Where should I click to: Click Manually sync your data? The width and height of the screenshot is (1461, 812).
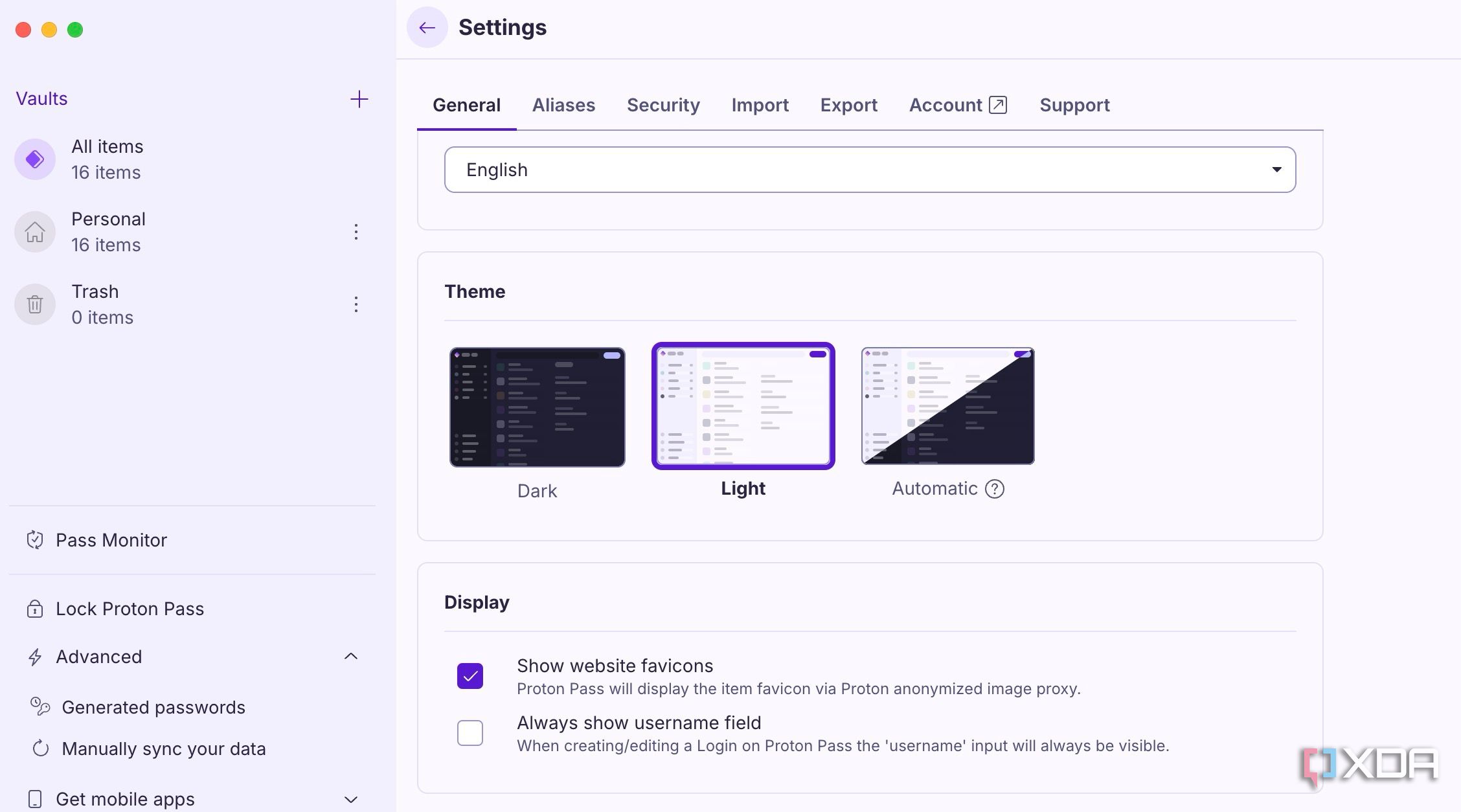pos(164,749)
